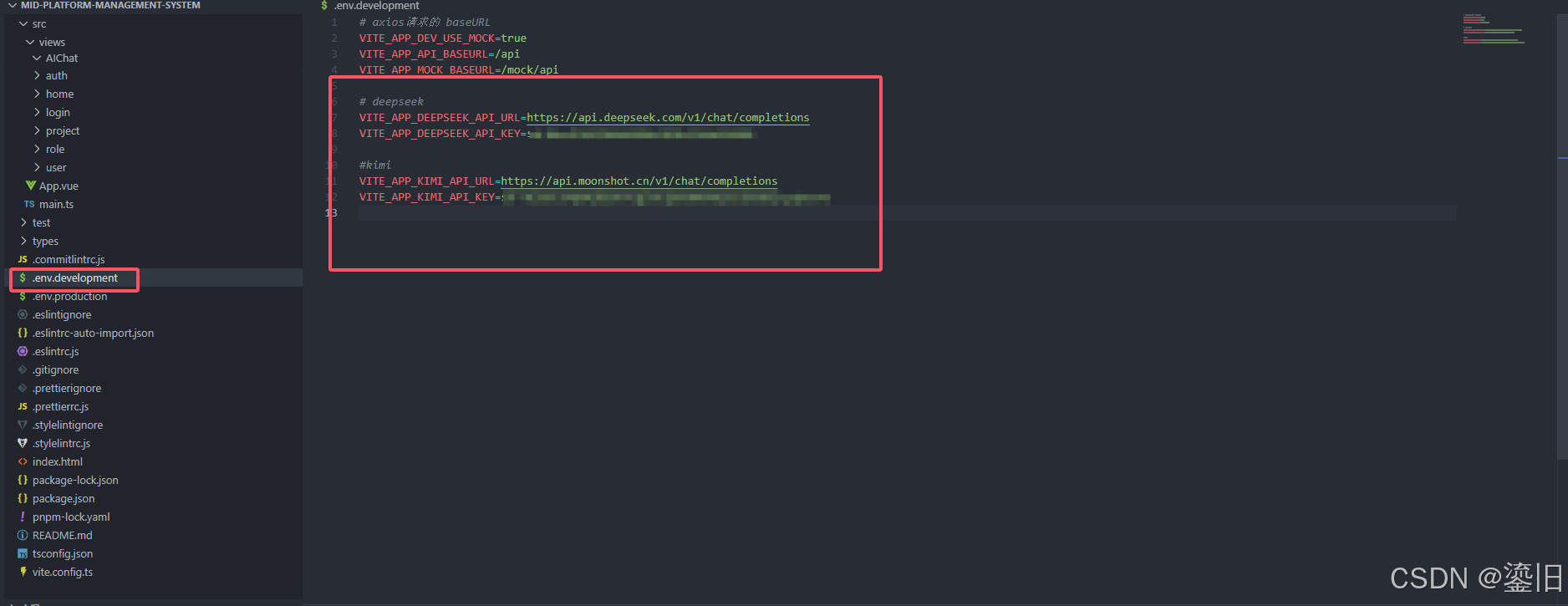This screenshot has width=1568, height=606.
Task: Follow the api.deepseek.com completions URL link
Action: [x=668, y=118]
